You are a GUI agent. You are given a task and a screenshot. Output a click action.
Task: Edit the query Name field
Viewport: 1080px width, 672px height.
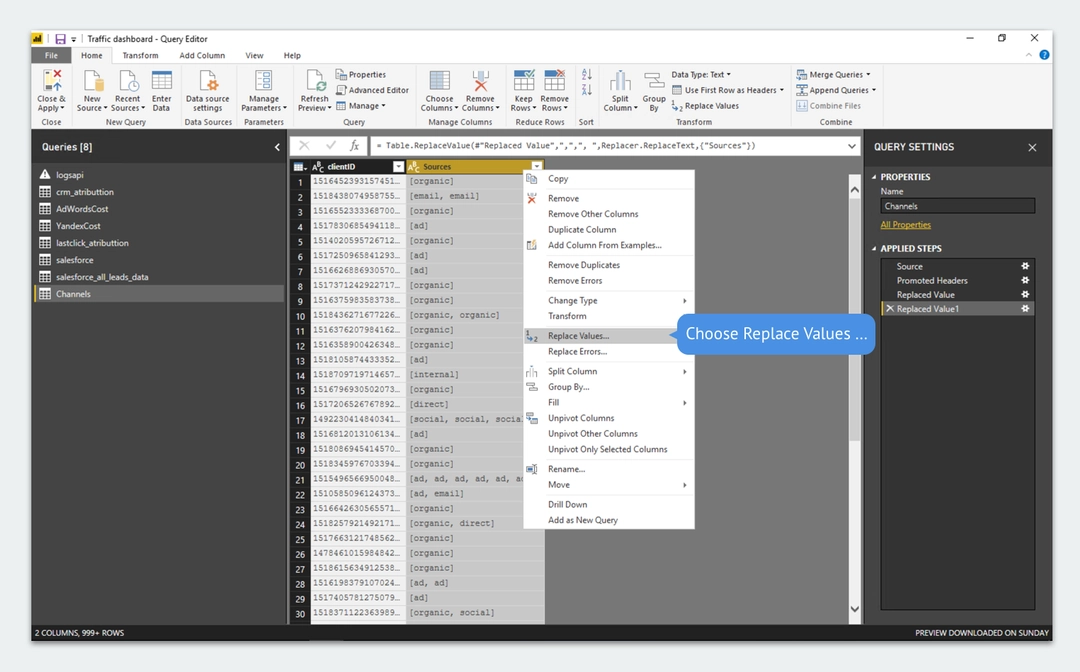957,207
